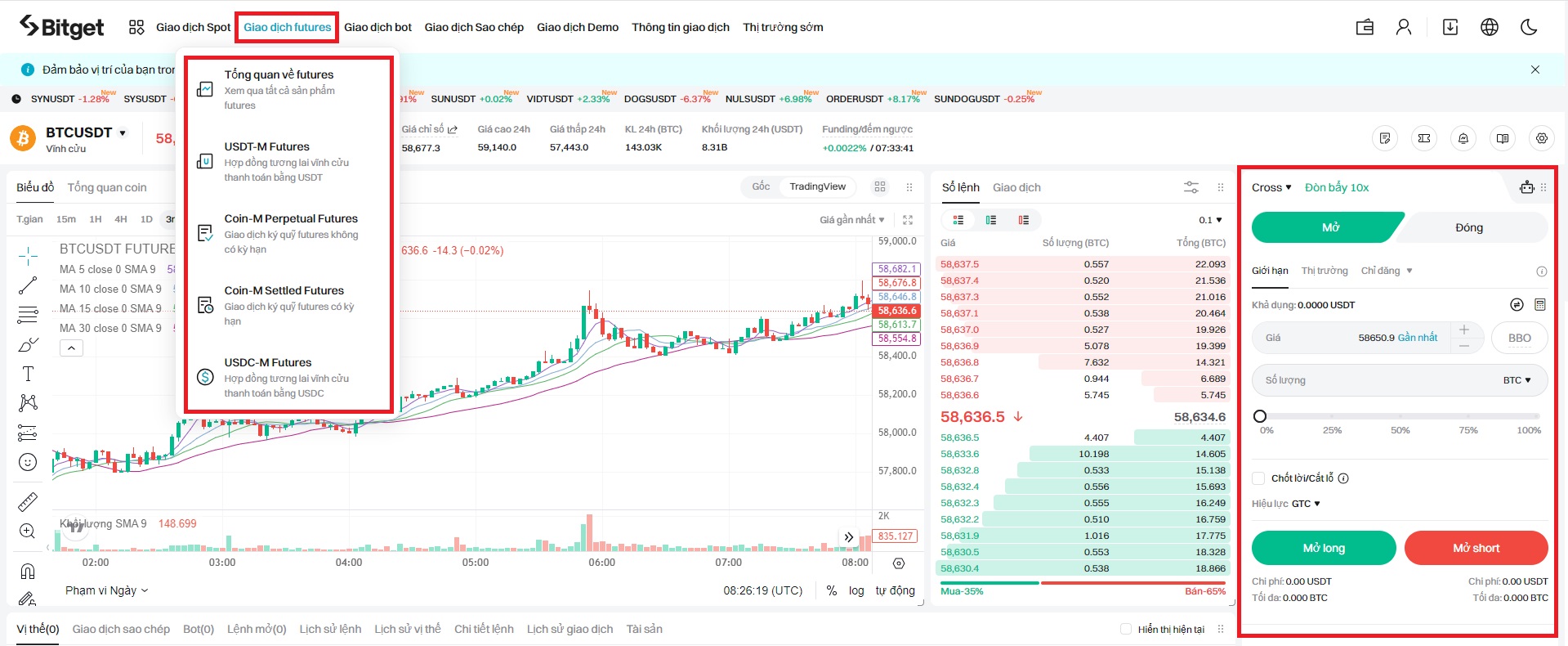Select the trend line drawing tool
The image size is (1568, 646).
tap(28, 285)
